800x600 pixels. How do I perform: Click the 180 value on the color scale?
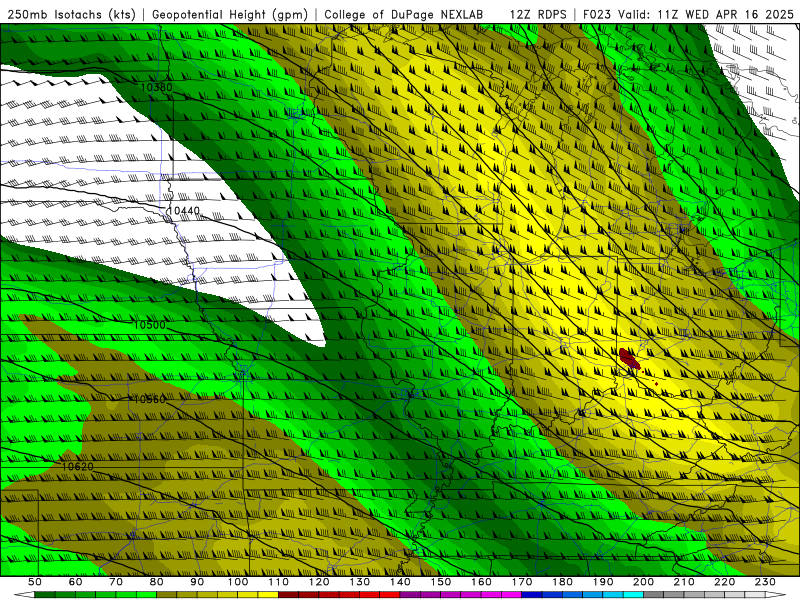coord(563,582)
